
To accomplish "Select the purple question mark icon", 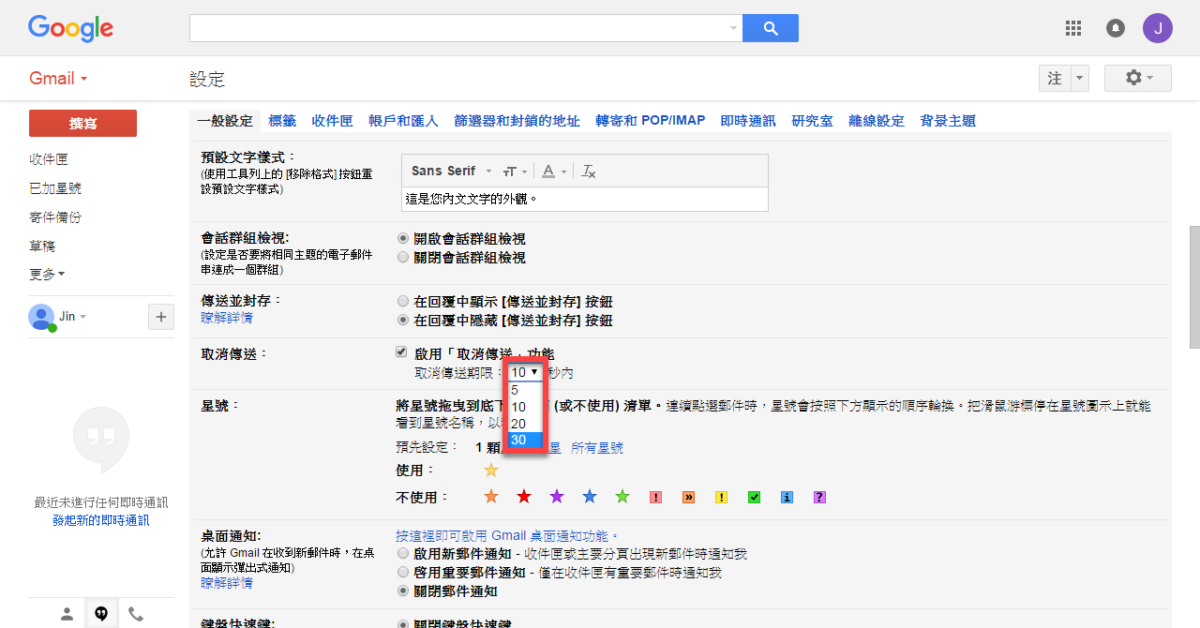I will tap(819, 497).
